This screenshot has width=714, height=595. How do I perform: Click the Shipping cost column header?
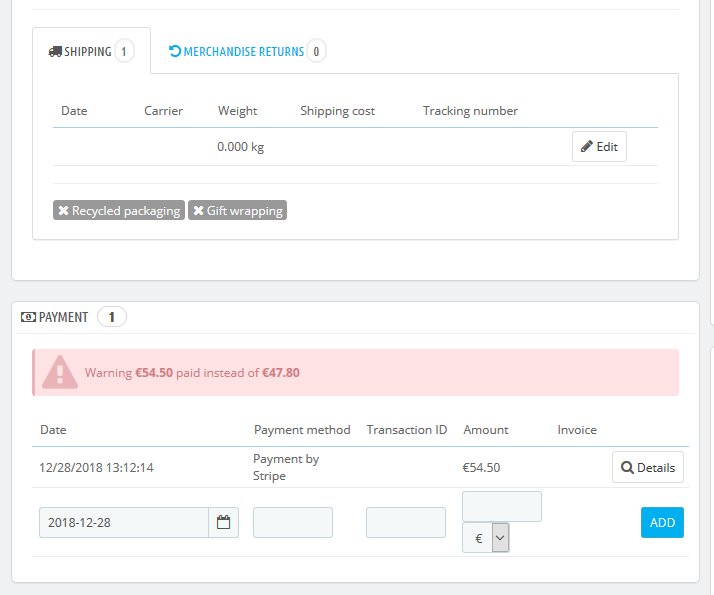(337, 111)
